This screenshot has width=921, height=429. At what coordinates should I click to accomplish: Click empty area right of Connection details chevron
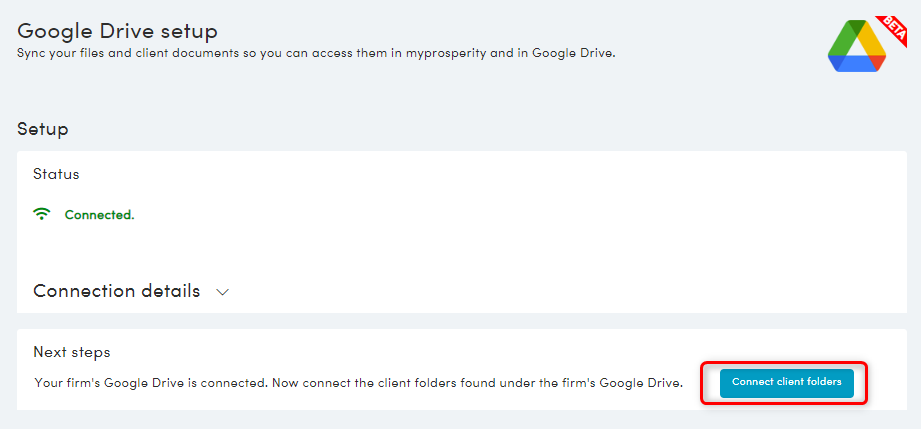[560, 292]
